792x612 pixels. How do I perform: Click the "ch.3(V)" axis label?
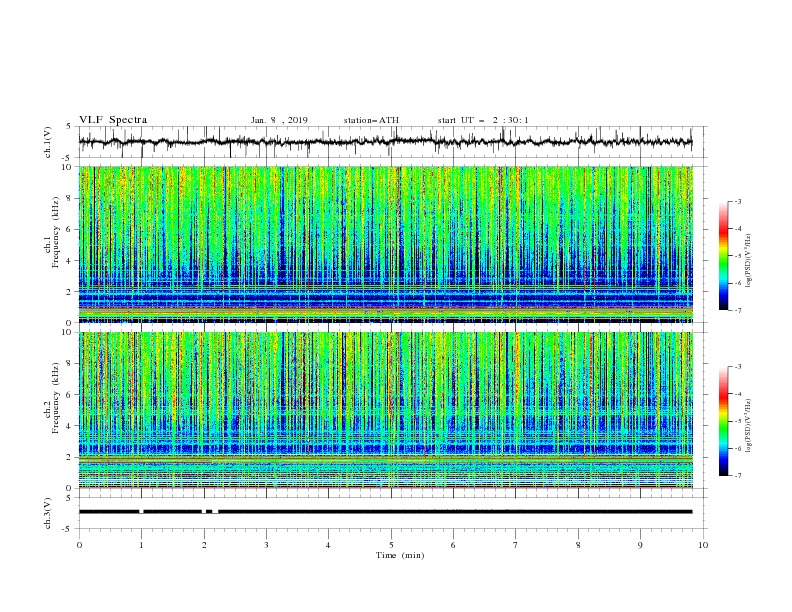click(x=48, y=513)
